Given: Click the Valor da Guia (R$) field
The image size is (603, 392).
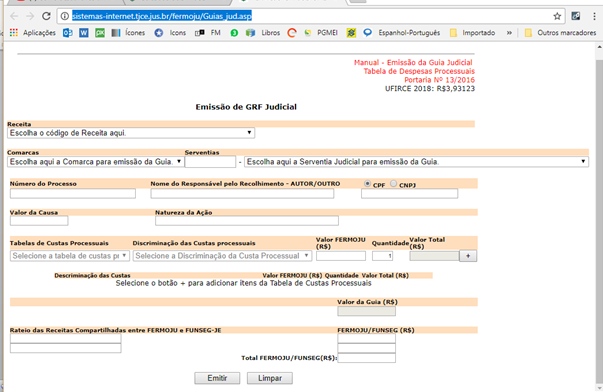Looking at the screenshot, I should (x=366, y=311).
